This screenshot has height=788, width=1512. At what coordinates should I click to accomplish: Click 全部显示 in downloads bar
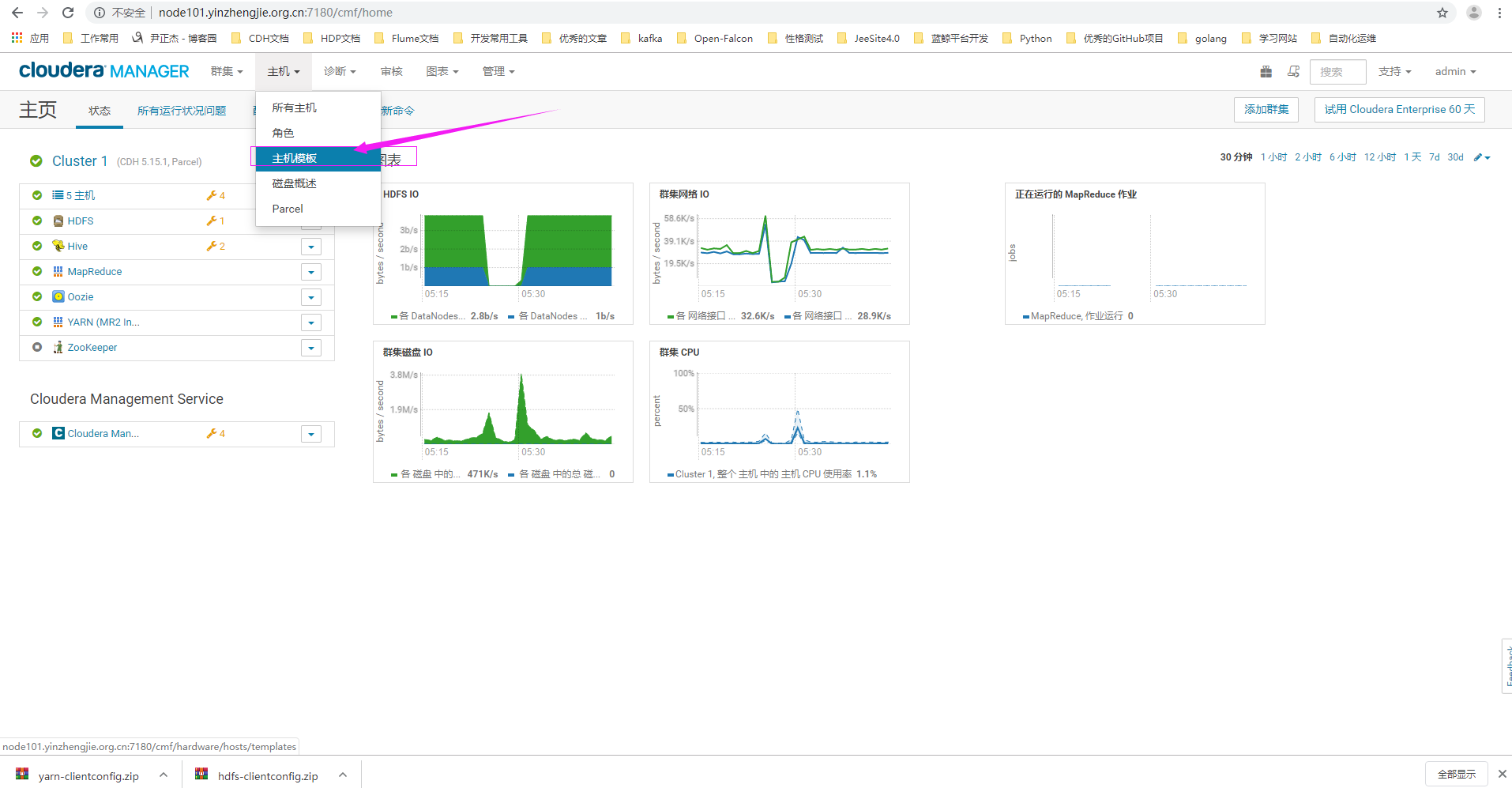pyautogui.click(x=1457, y=774)
